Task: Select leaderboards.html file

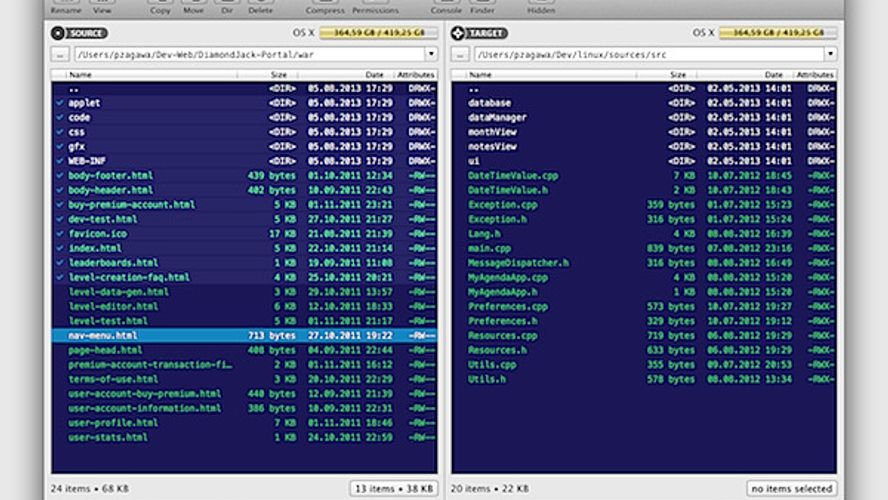Action: 244,263
